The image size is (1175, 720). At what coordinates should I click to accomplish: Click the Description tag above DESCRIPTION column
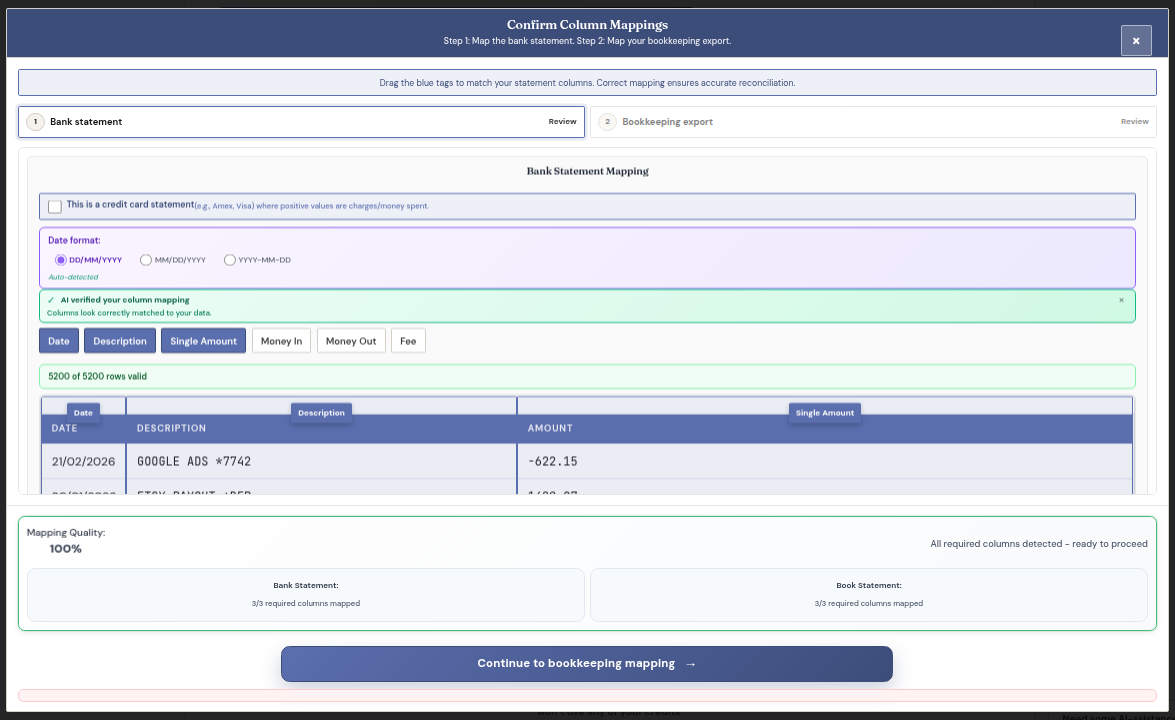pos(321,413)
